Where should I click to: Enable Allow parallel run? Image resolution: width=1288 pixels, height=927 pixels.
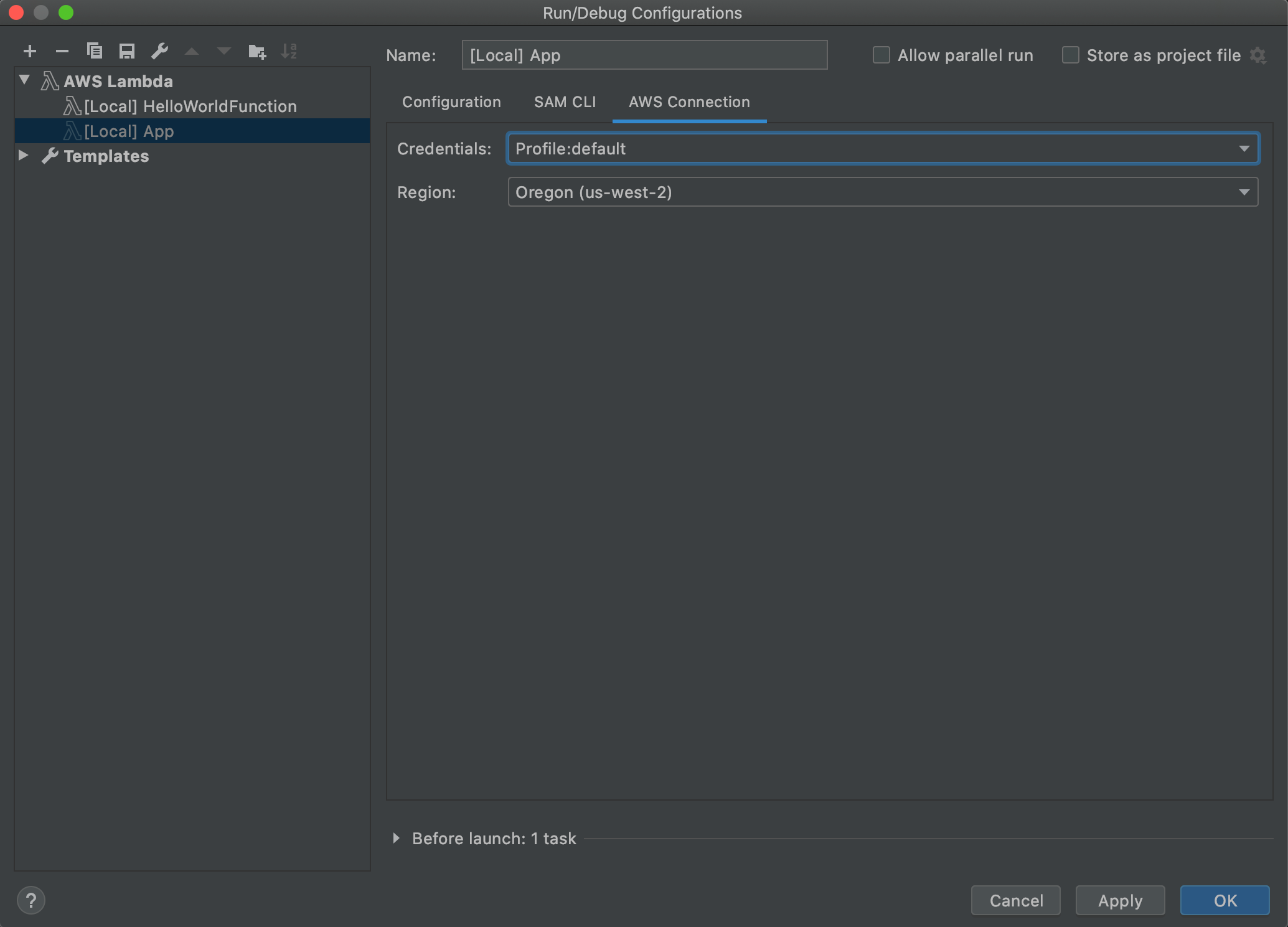tap(881, 55)
